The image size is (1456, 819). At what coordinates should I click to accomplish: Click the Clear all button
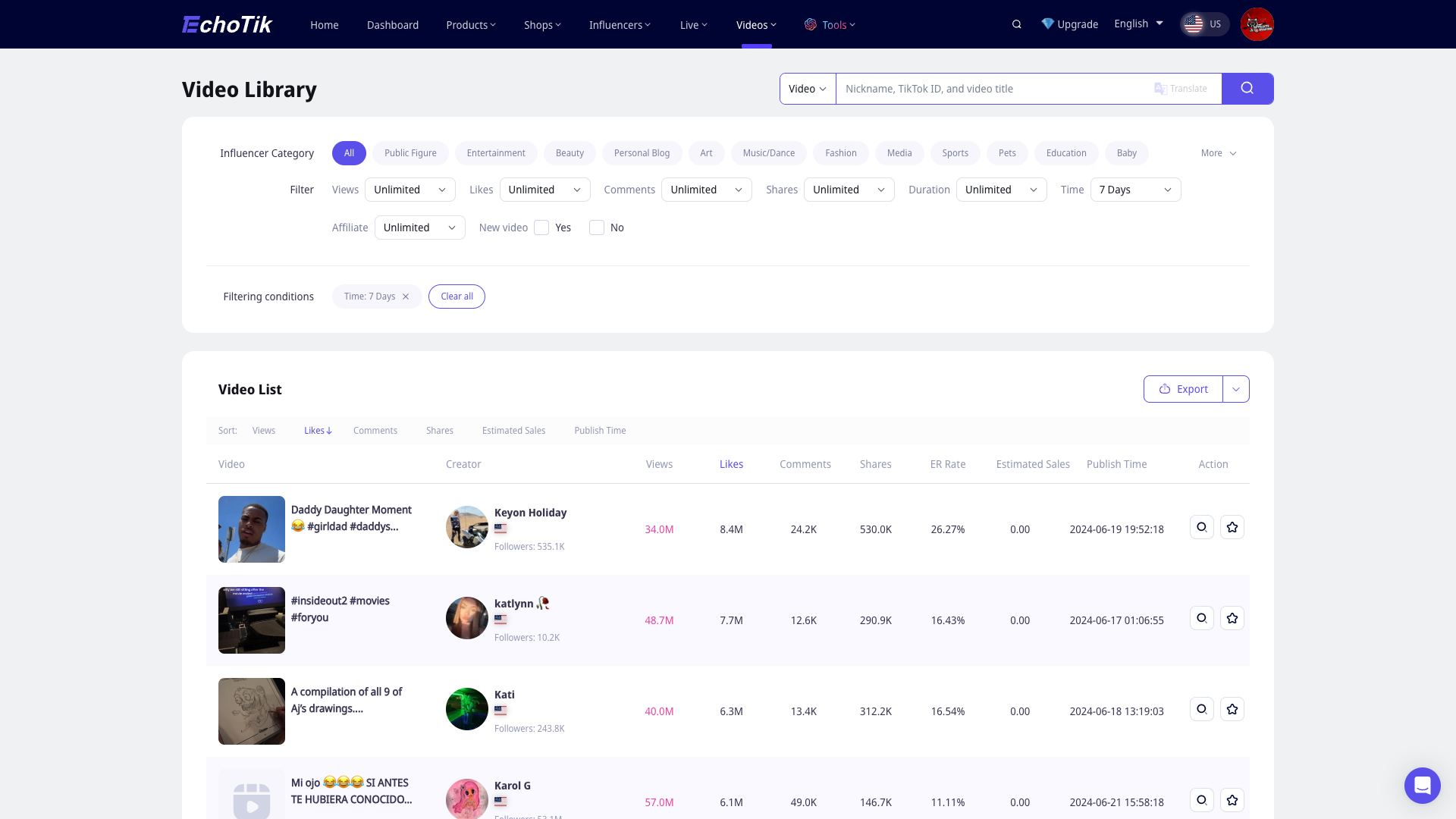pos(457,297)
